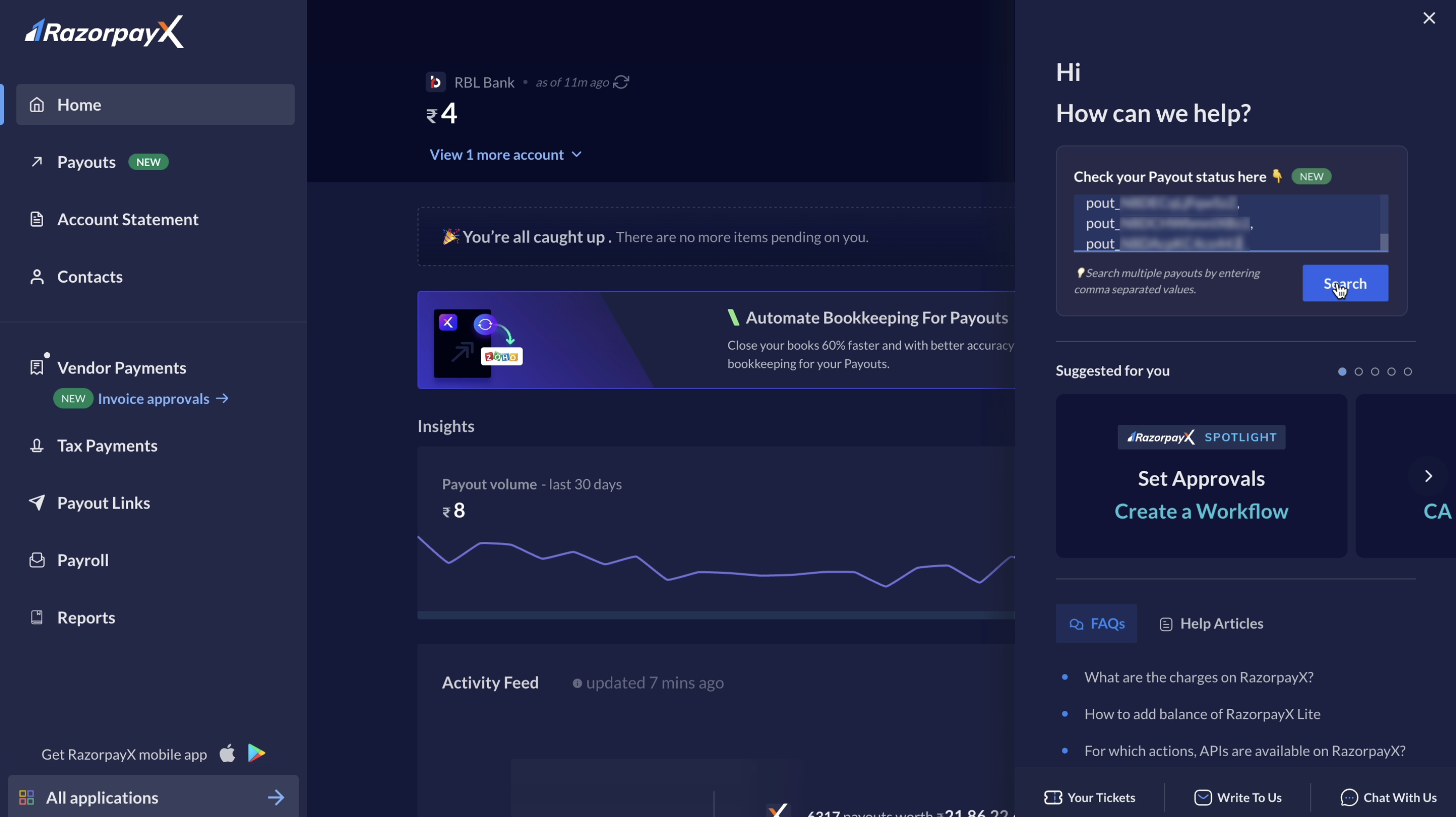Click the Payroll sidebar icon
The image size is (1456, 817).
36,559
